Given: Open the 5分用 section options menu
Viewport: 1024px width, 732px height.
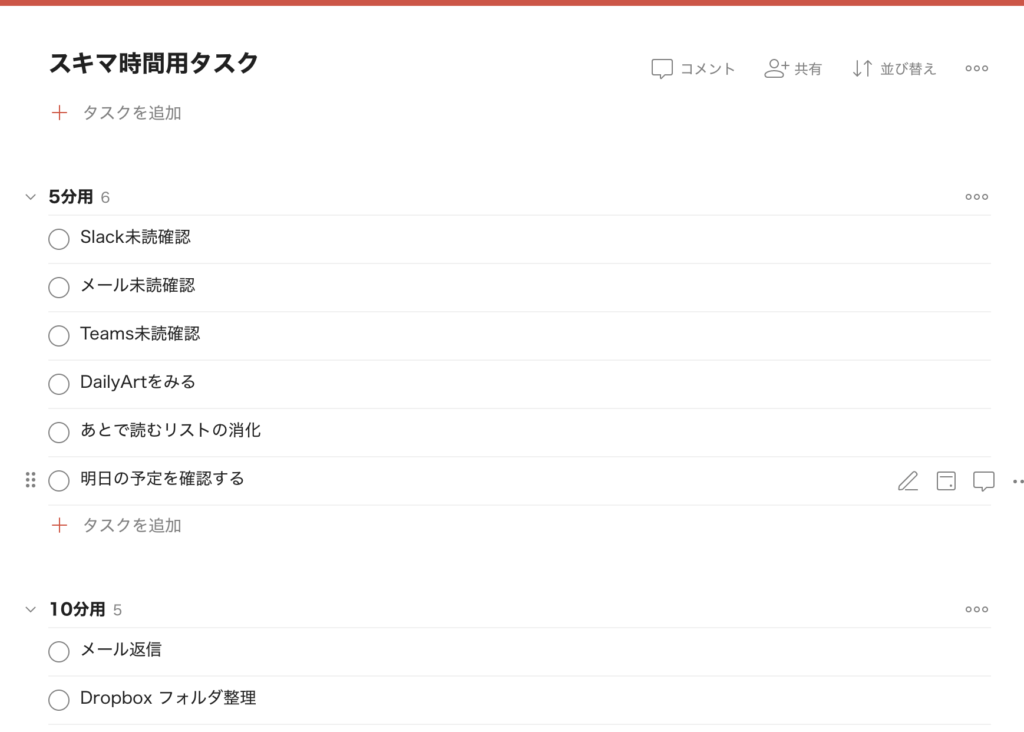Looking at the screenshot, I should point(976,197).
